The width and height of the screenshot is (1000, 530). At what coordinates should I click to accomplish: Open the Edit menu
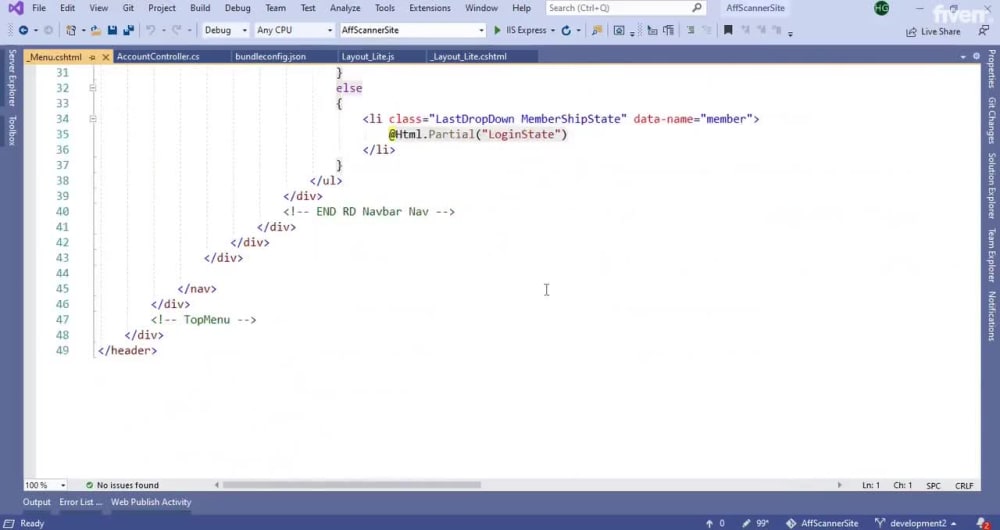click(67, 8)
